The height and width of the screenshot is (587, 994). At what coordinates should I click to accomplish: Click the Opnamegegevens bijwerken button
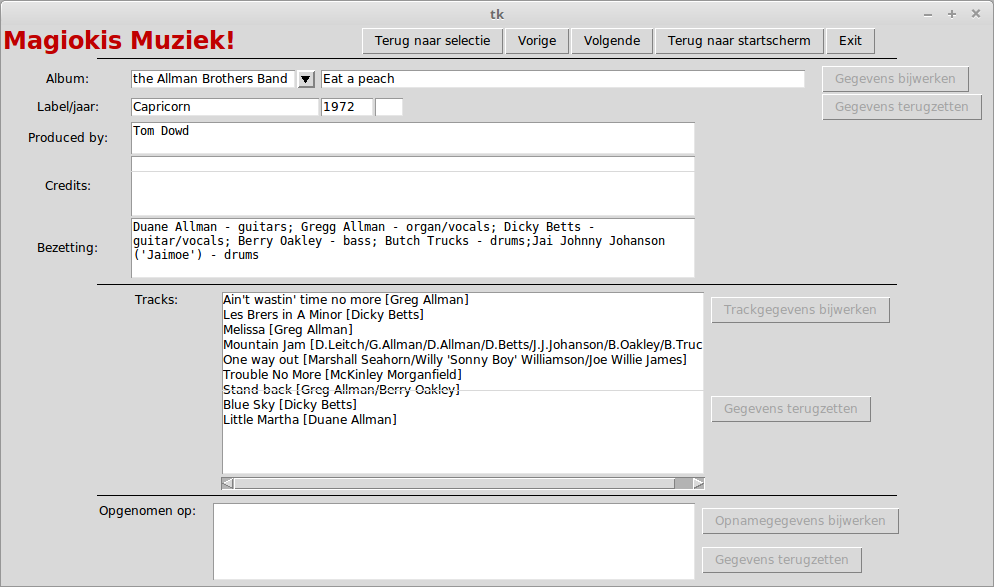tap(800, 521)
